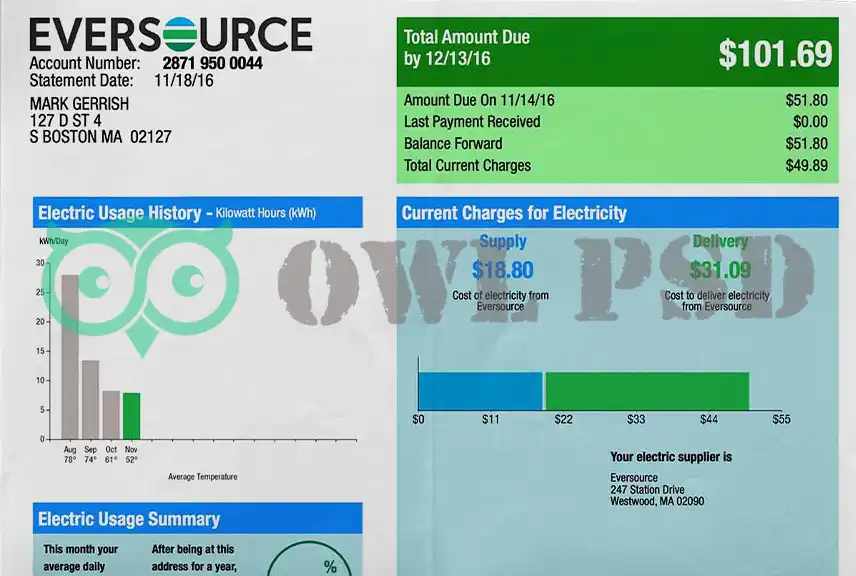Select customer name MARK GERRISH

(79, 104)
